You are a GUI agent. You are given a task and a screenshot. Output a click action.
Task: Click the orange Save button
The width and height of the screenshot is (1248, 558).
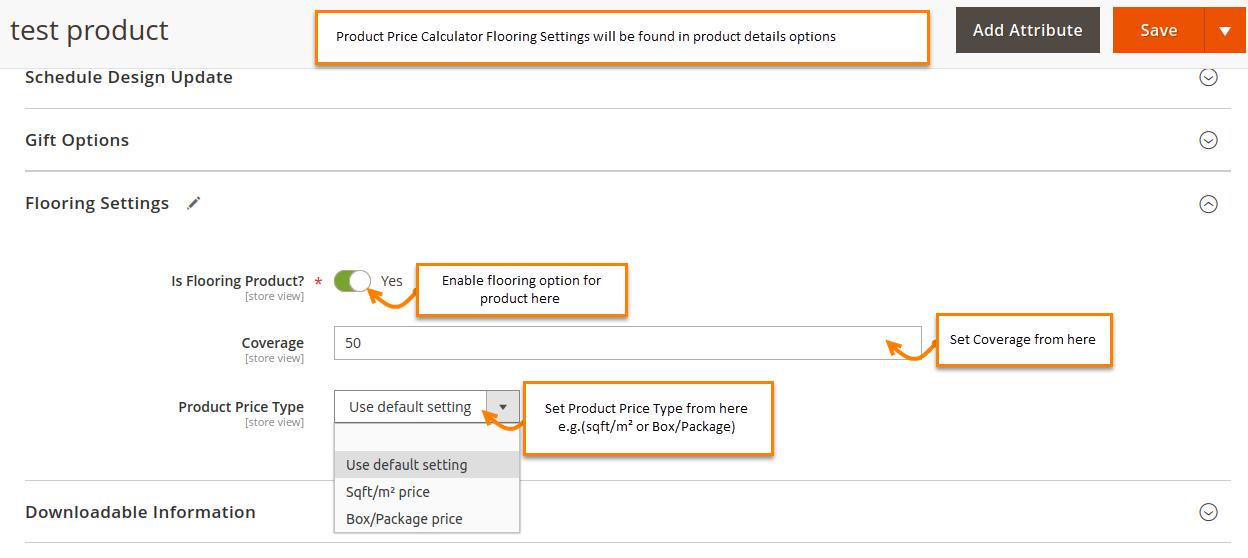point(1159,31)
